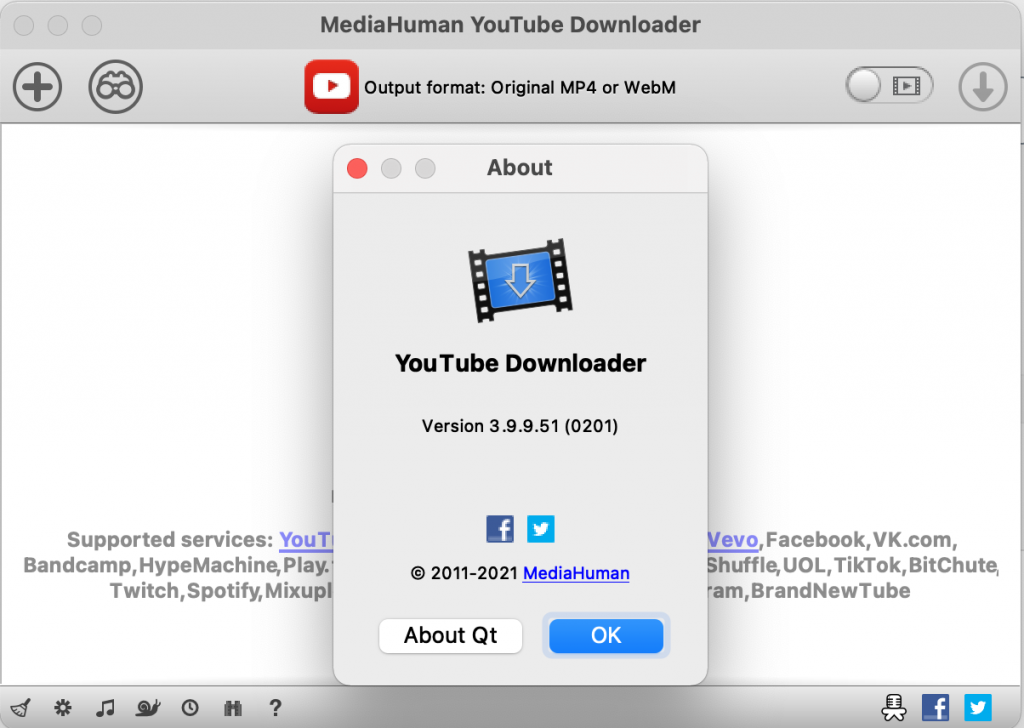The width and height of the screenshot is (1024, 728).
Task: Open the binoculars tracking icon in toolbar
Action: coord(116,86)
